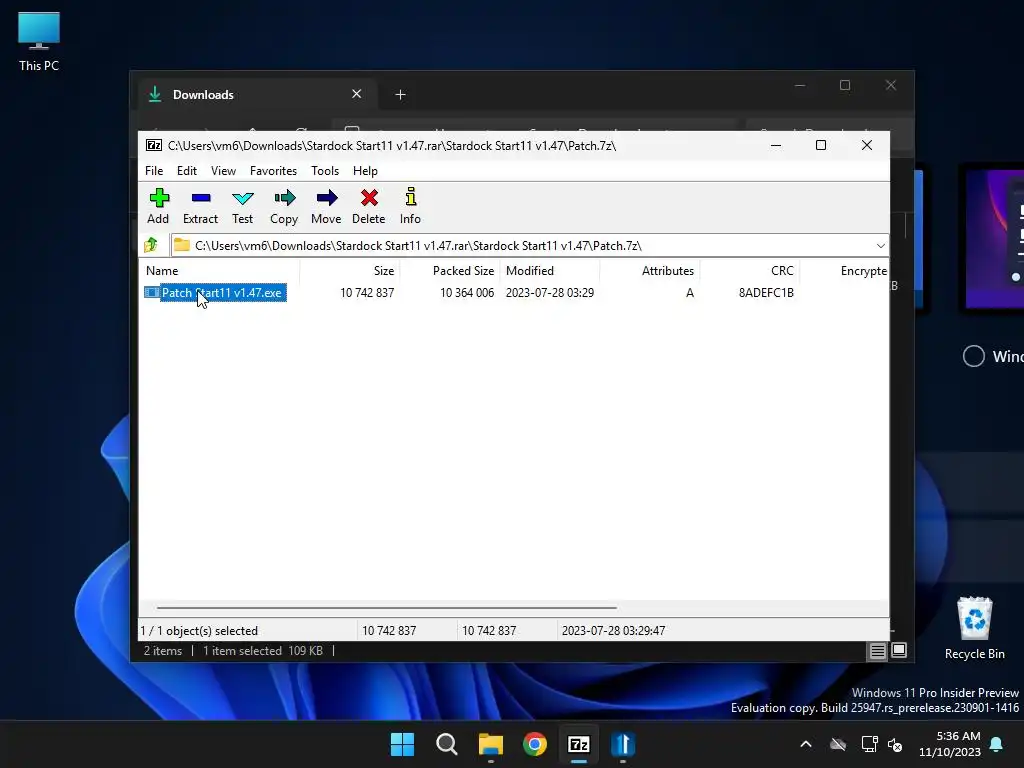
Task: Switch Explorer to large thumbnails view icon
Action: 899,650
